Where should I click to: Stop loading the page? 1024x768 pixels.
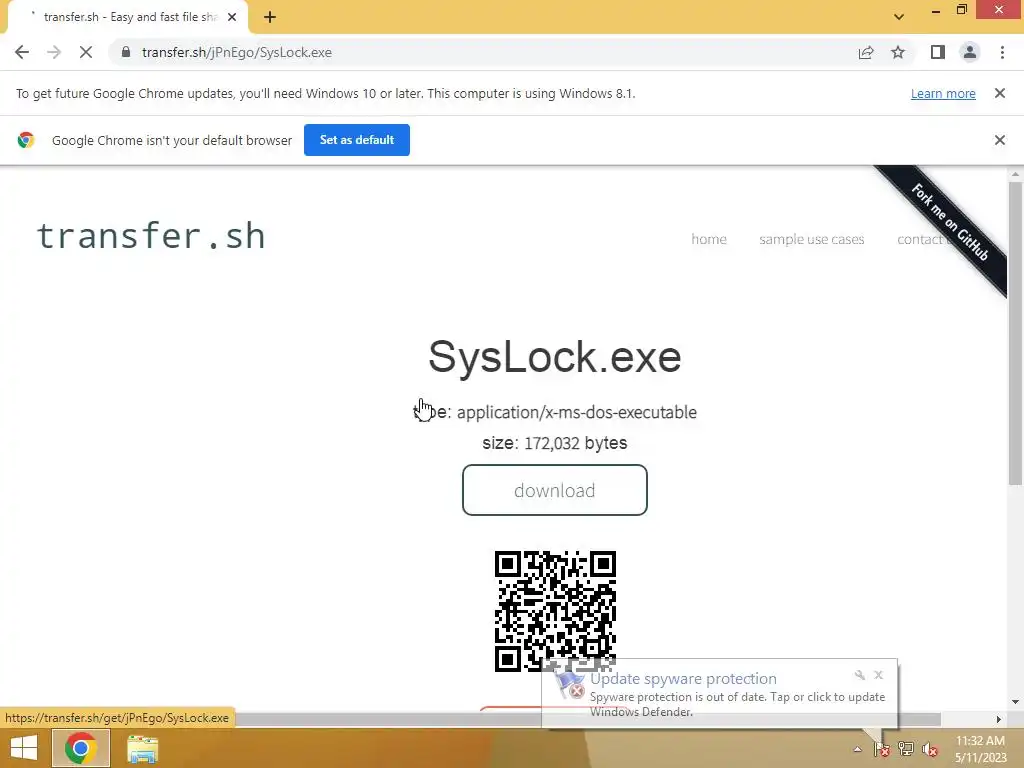pos(86,52)
